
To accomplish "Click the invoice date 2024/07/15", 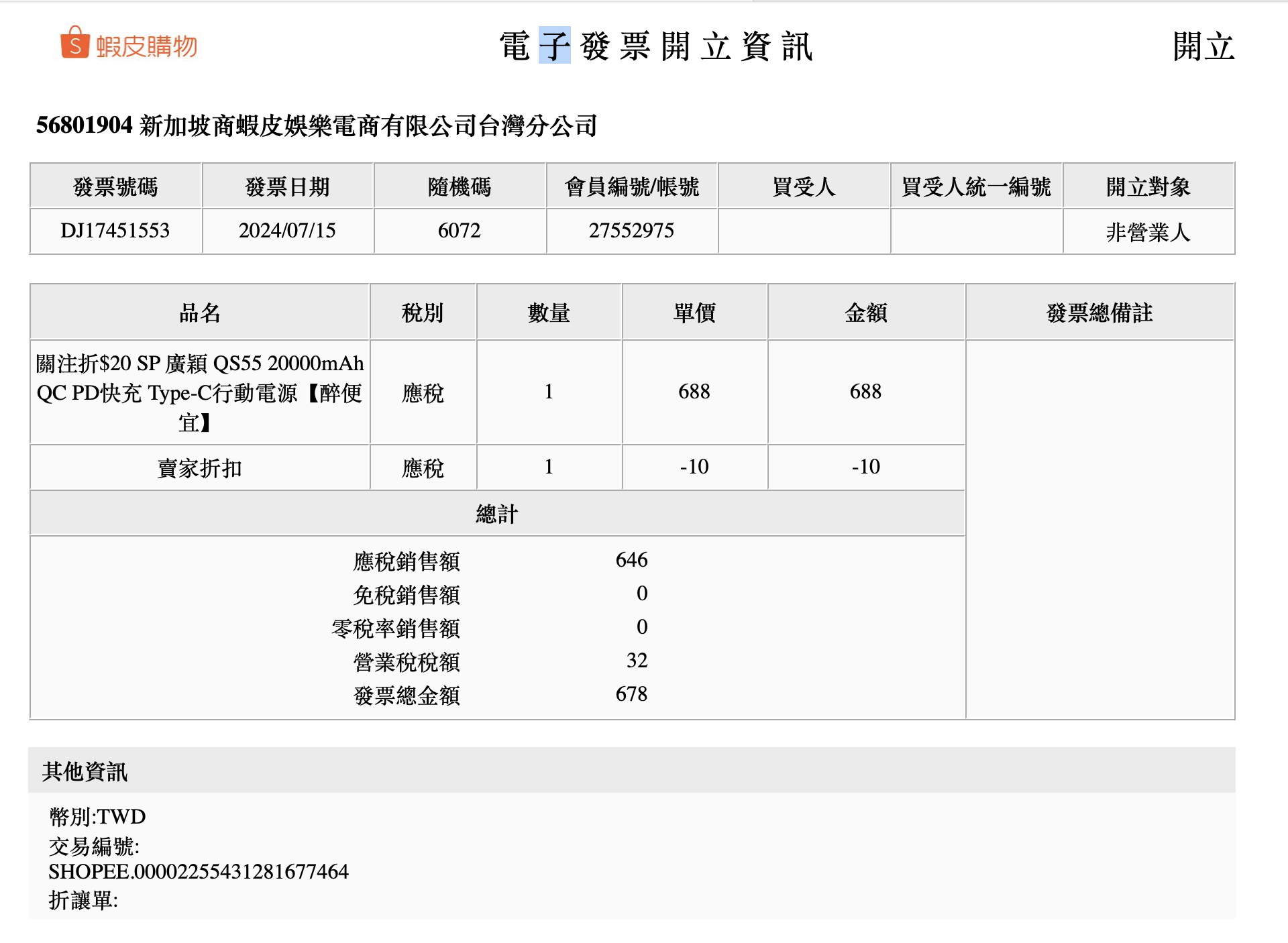I will (287, 231).
